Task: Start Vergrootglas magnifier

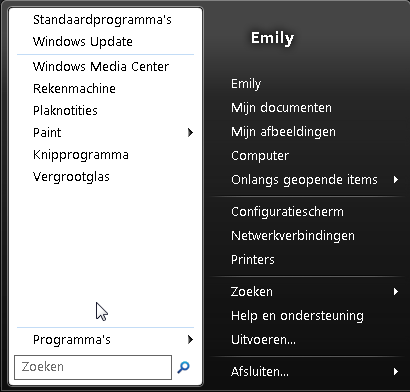Action: point(71,177)
